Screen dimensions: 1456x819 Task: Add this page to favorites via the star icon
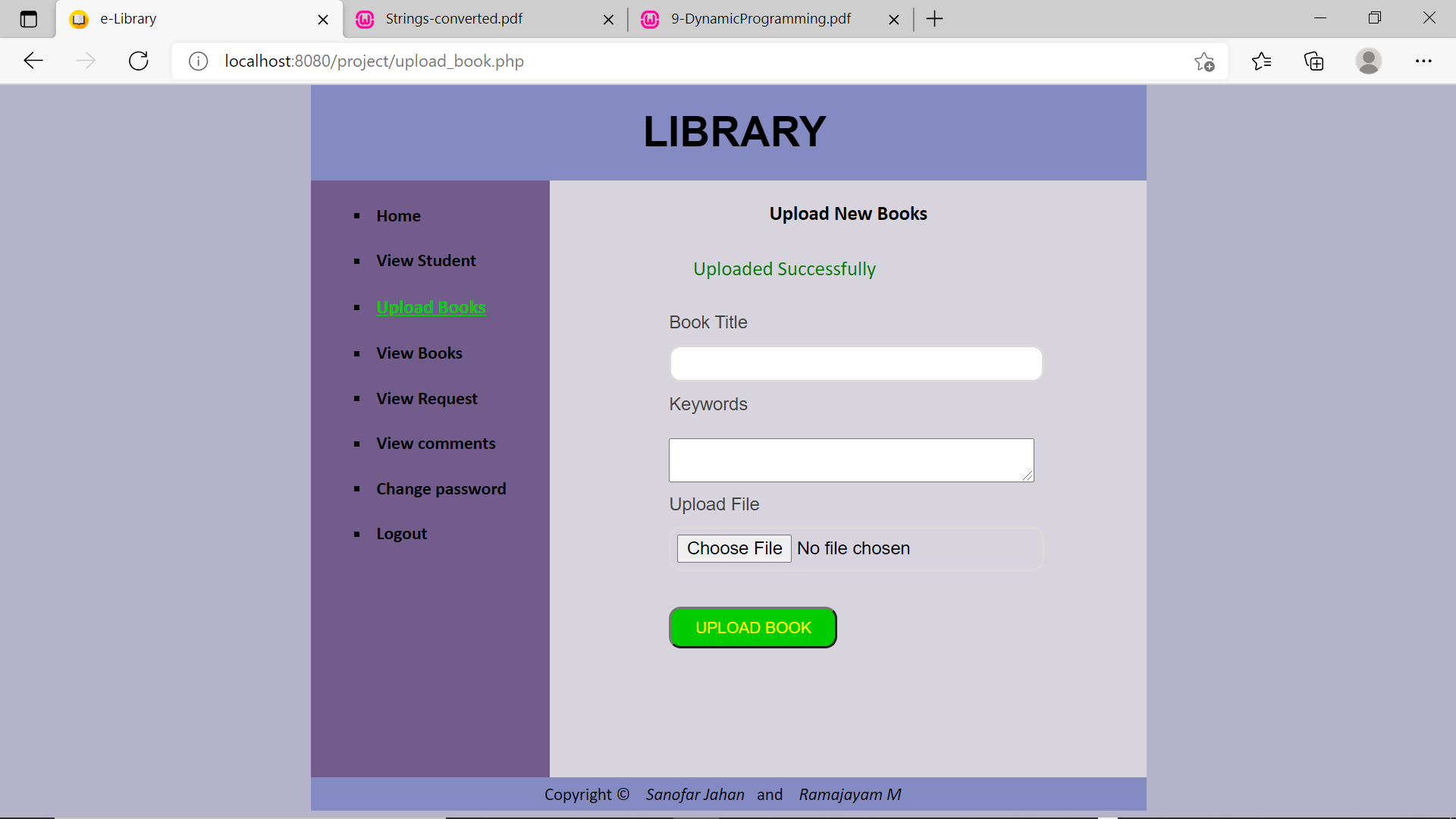click(x=1204, y=61)
